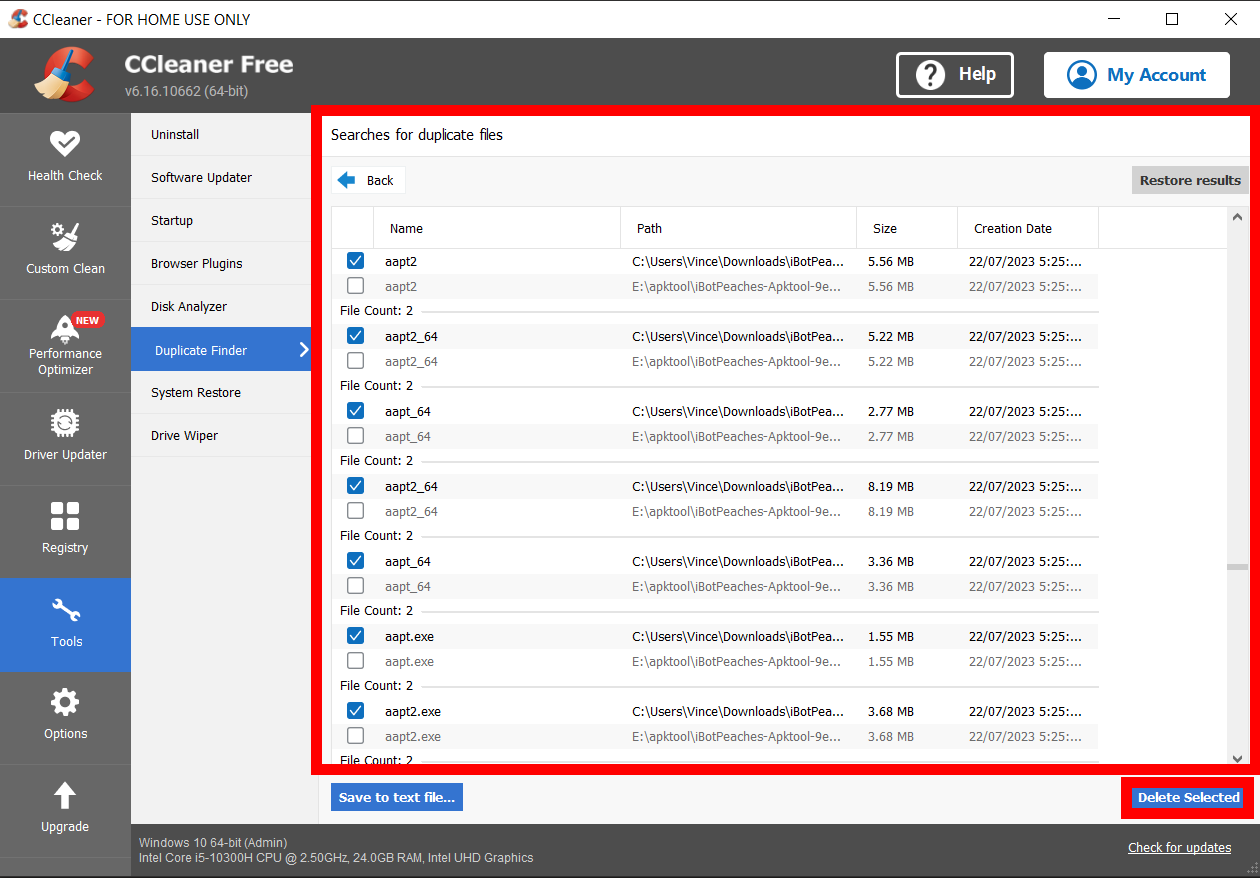This screenshot has height=878, width=1260.
Task: Sort by Creation Date column header
Action: (x=1012, y=227)
